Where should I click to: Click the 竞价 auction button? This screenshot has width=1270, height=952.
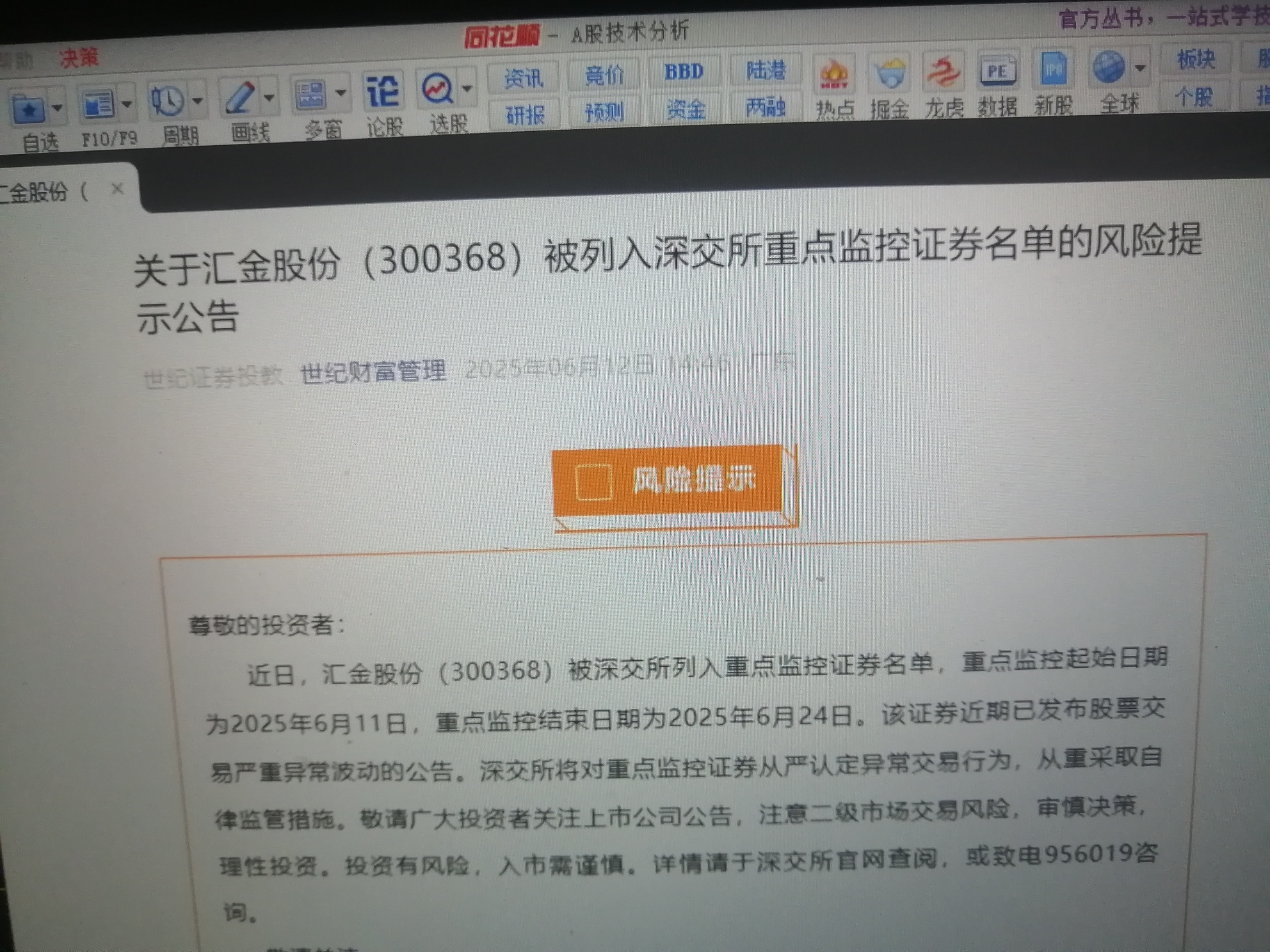point(604,75)
